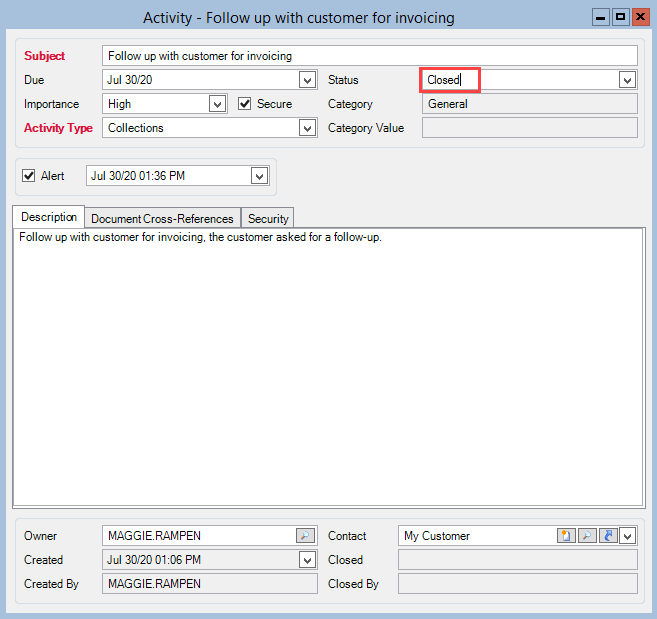
Task: Open the Alert date-time dropdown
Action: tap(259, 176)
